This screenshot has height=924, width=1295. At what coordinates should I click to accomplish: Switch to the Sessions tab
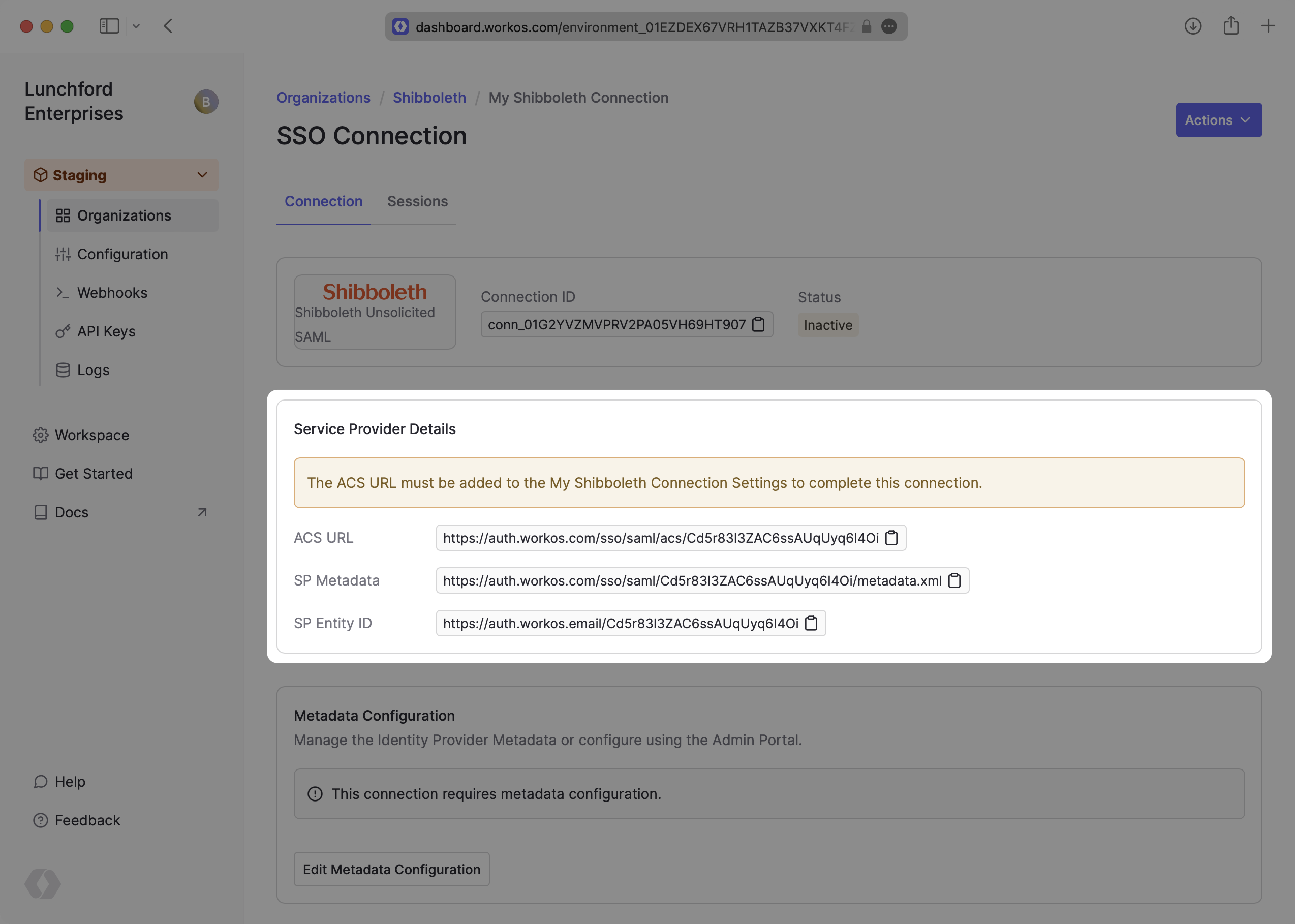417,201
